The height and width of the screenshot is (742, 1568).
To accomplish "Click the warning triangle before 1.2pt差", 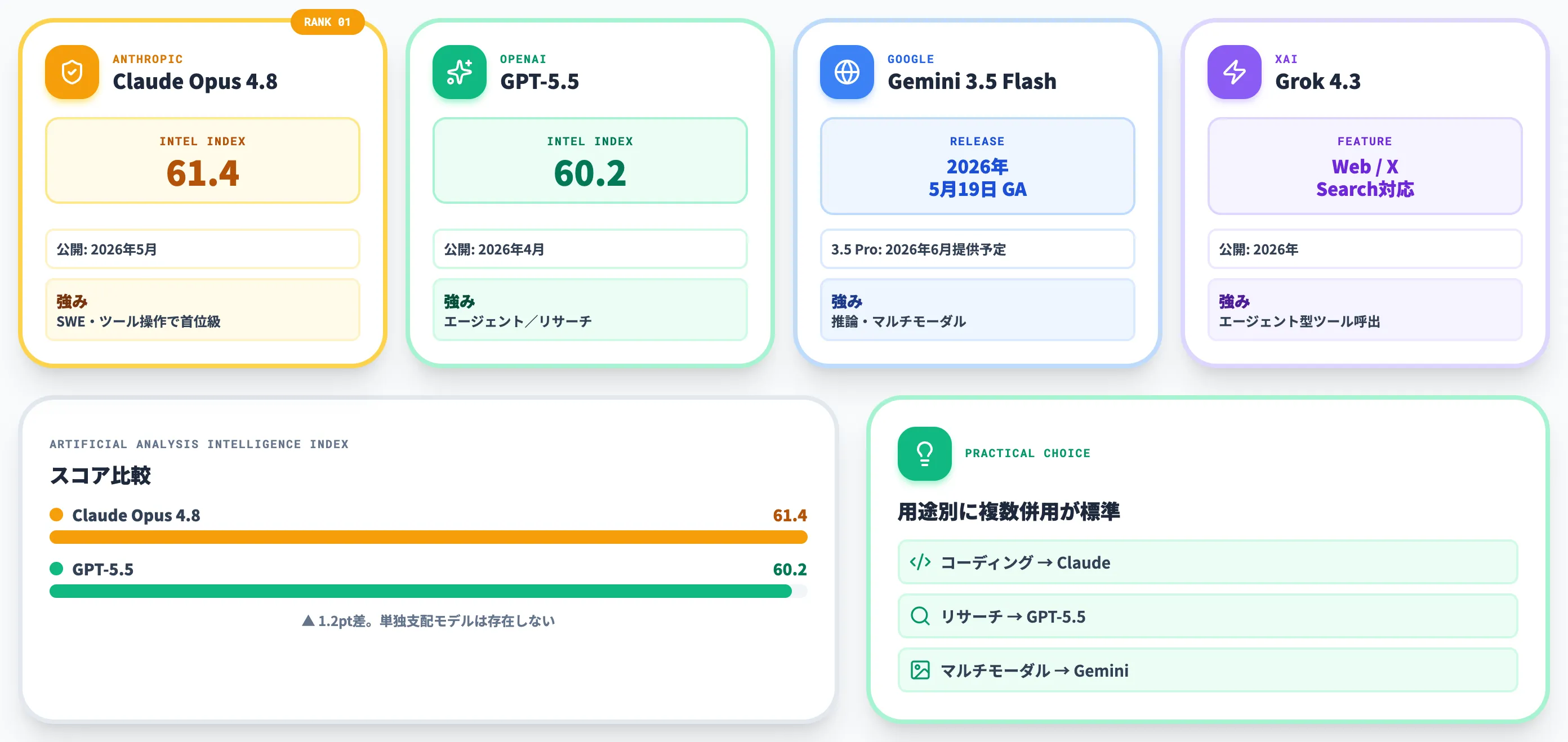I will pos(308,620).
